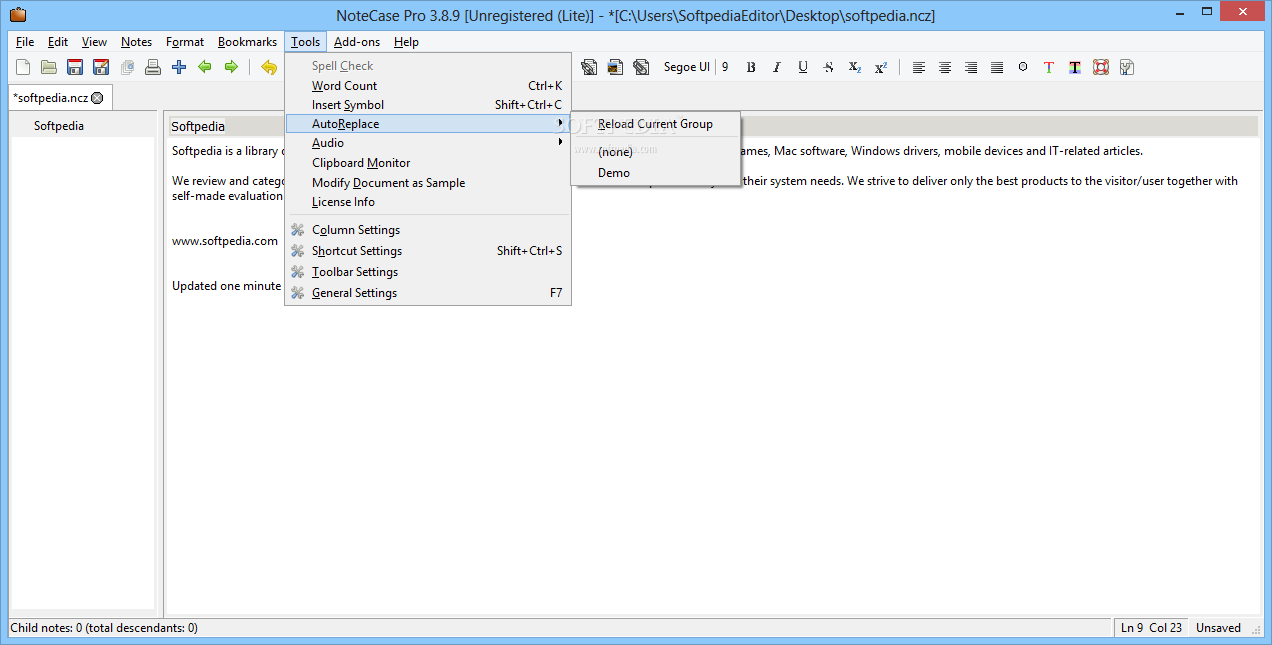Open License Info from the menu
This screenshot has height=645, width=1272.
click(x=428, y=202)
